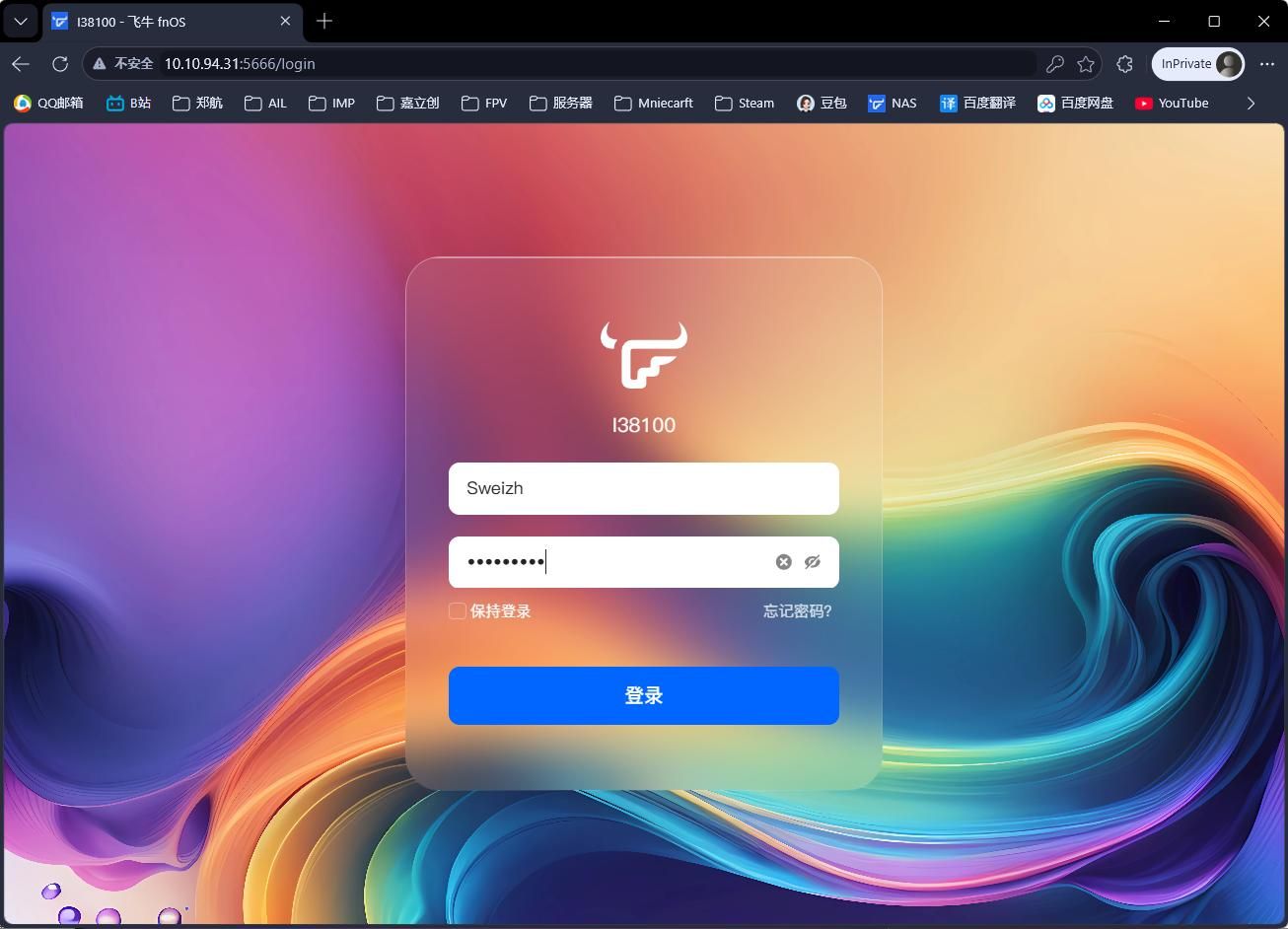1288x929 pixels.
Task: Click the InPrivate profile button
Action: click(x=1198, y=63)
